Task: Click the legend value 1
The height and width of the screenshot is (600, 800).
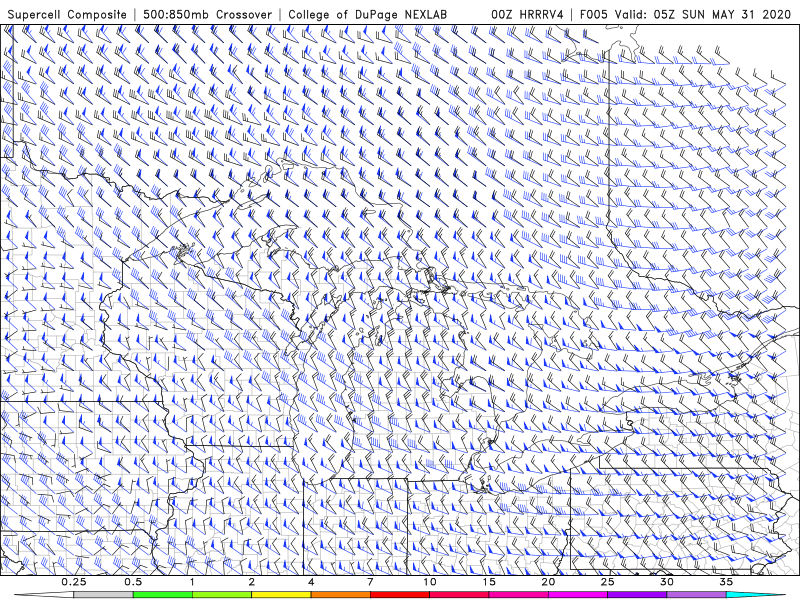Action: click(192, 582)
